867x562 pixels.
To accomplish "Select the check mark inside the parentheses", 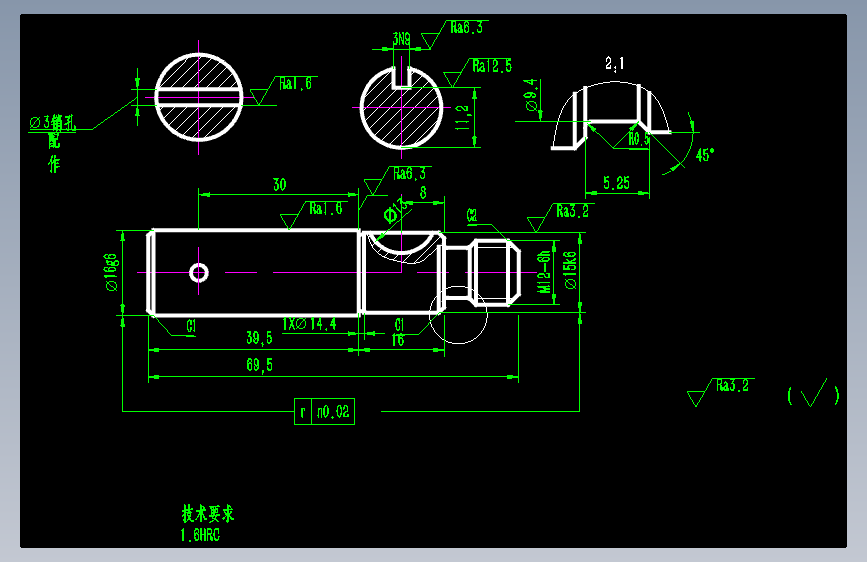I will 813,393.
